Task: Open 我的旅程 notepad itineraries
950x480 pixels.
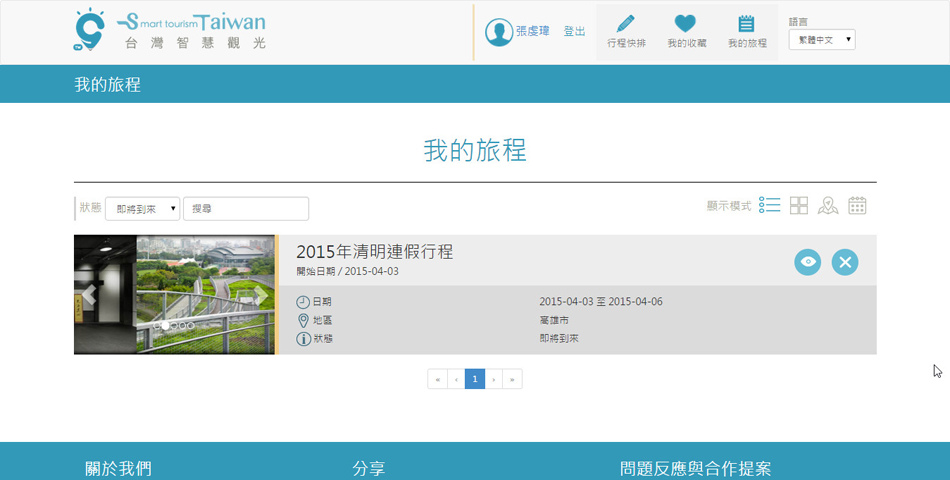Action: click(x=747, y=32)
